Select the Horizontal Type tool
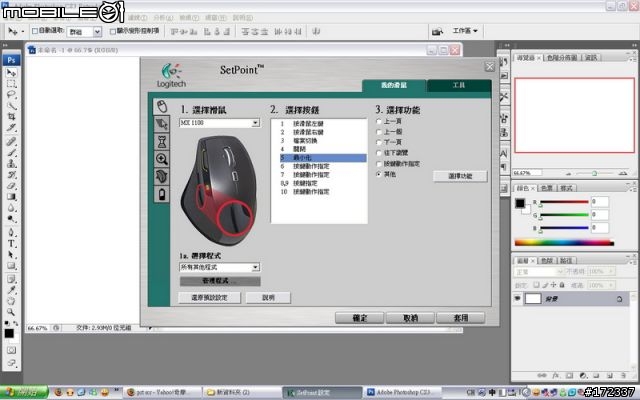Viewport: 640px width, 400px height. (11, 244)
